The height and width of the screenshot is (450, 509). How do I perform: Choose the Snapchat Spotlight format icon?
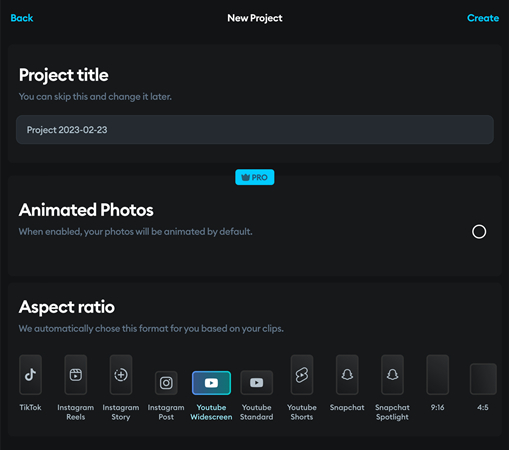point(392,375)
